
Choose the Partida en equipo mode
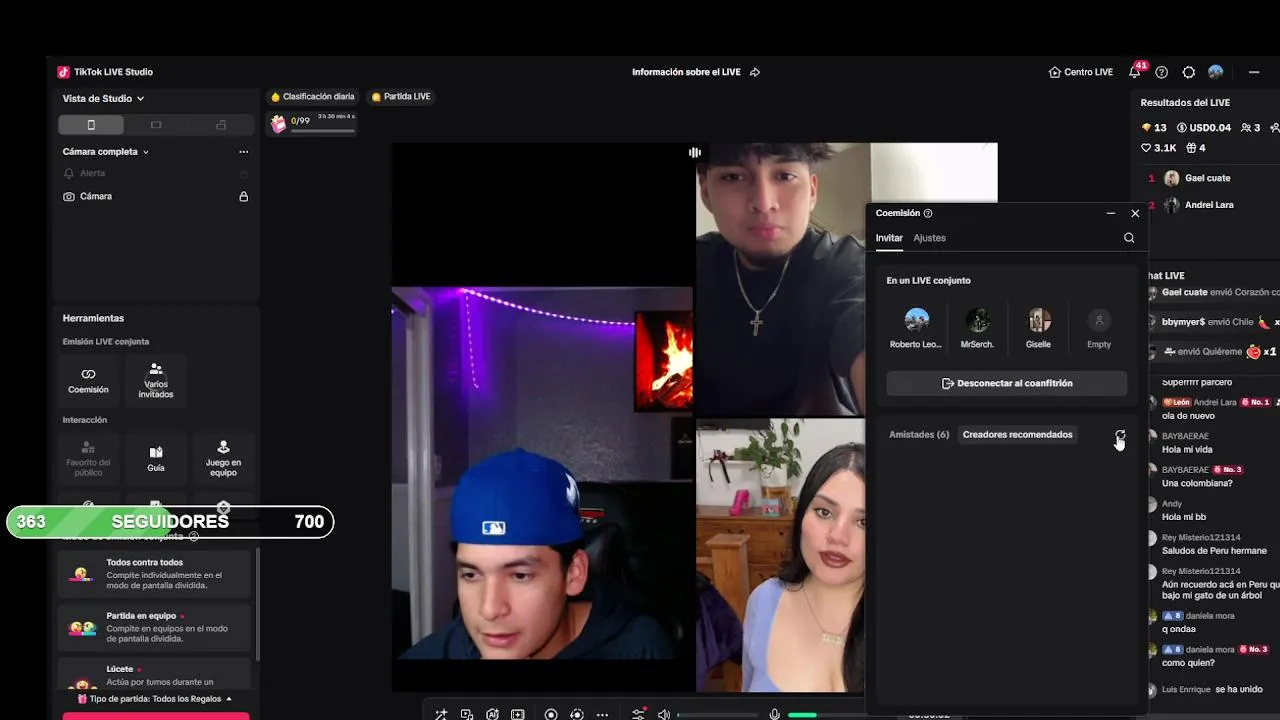point(154,628)
